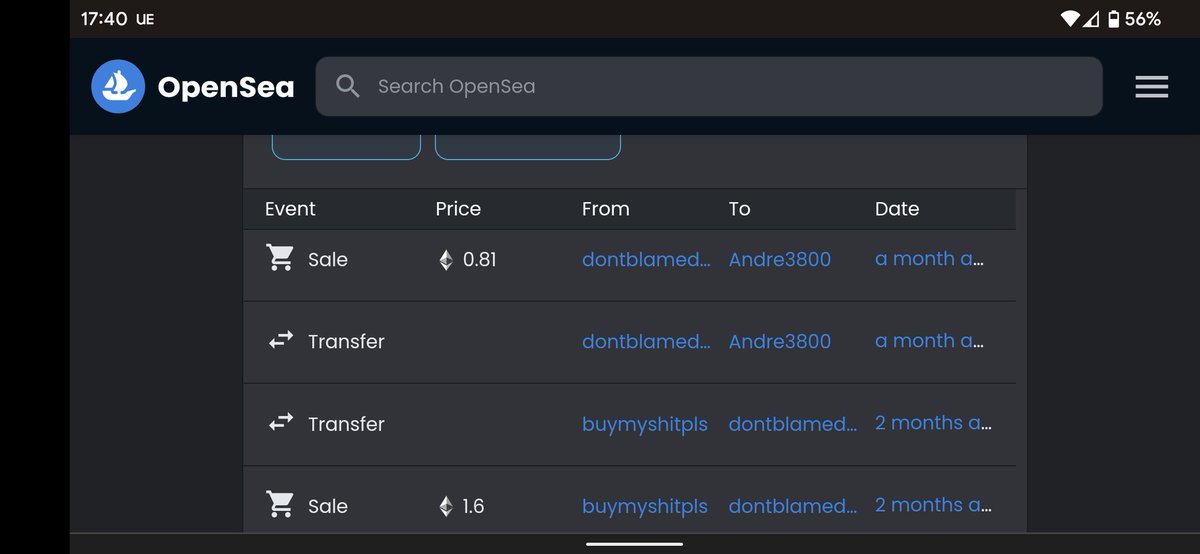The width and height of the screenshot is (1200, 554).
Task: Click transfer arrows icon on Andre3800 transfer row
Action: (x=281, y=341)
